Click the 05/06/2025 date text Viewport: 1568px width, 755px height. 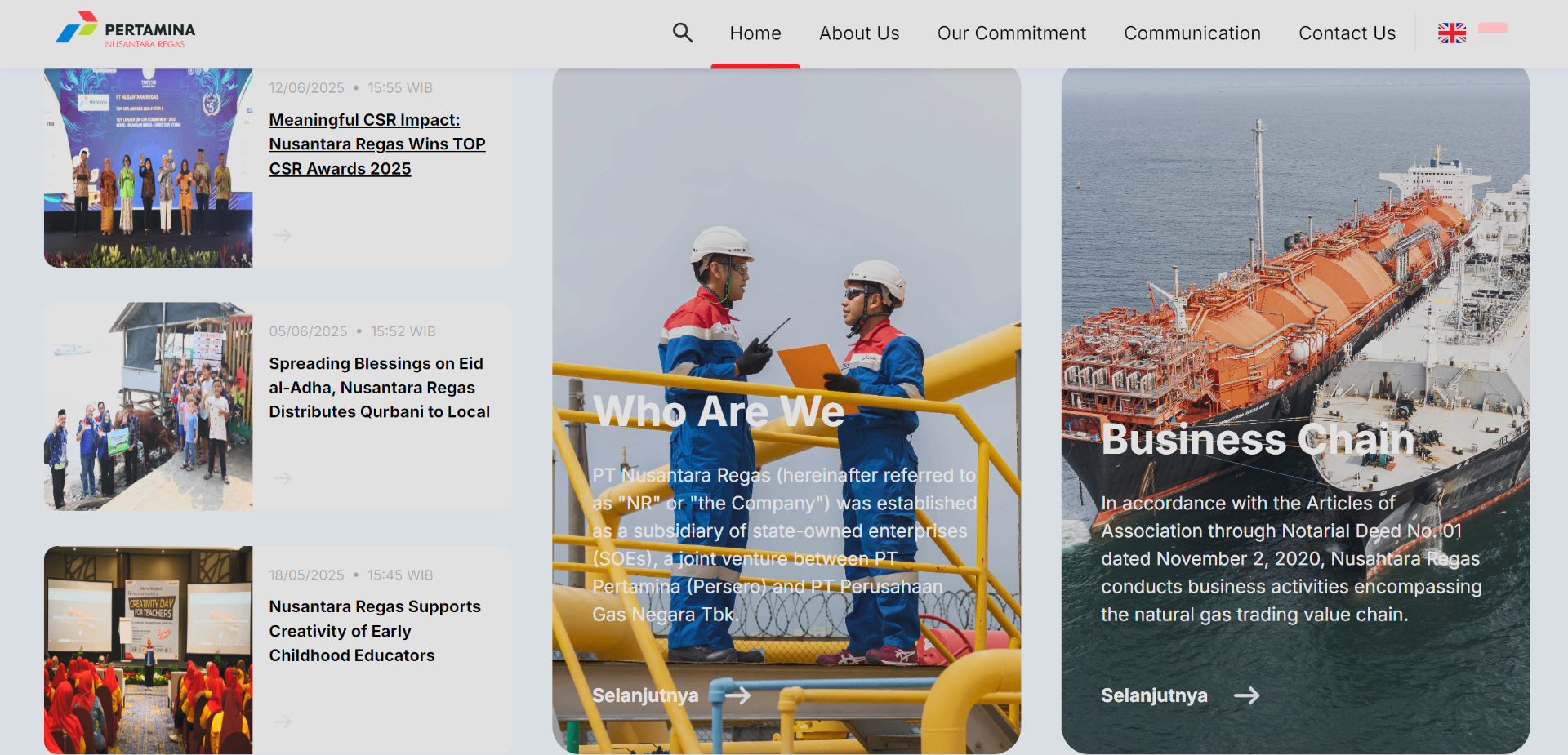coord(309,331)
